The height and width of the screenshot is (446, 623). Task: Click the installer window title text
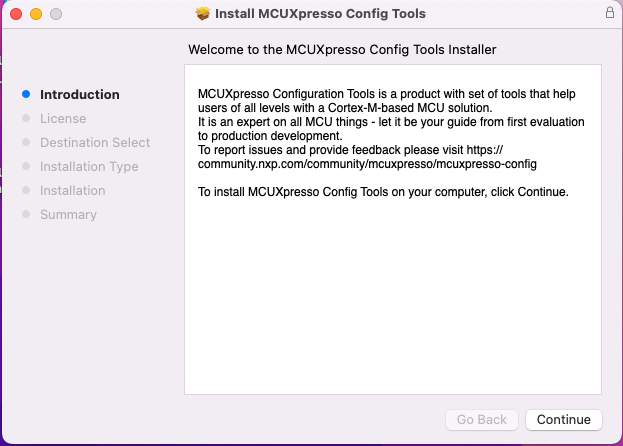(x=320, y=14)
